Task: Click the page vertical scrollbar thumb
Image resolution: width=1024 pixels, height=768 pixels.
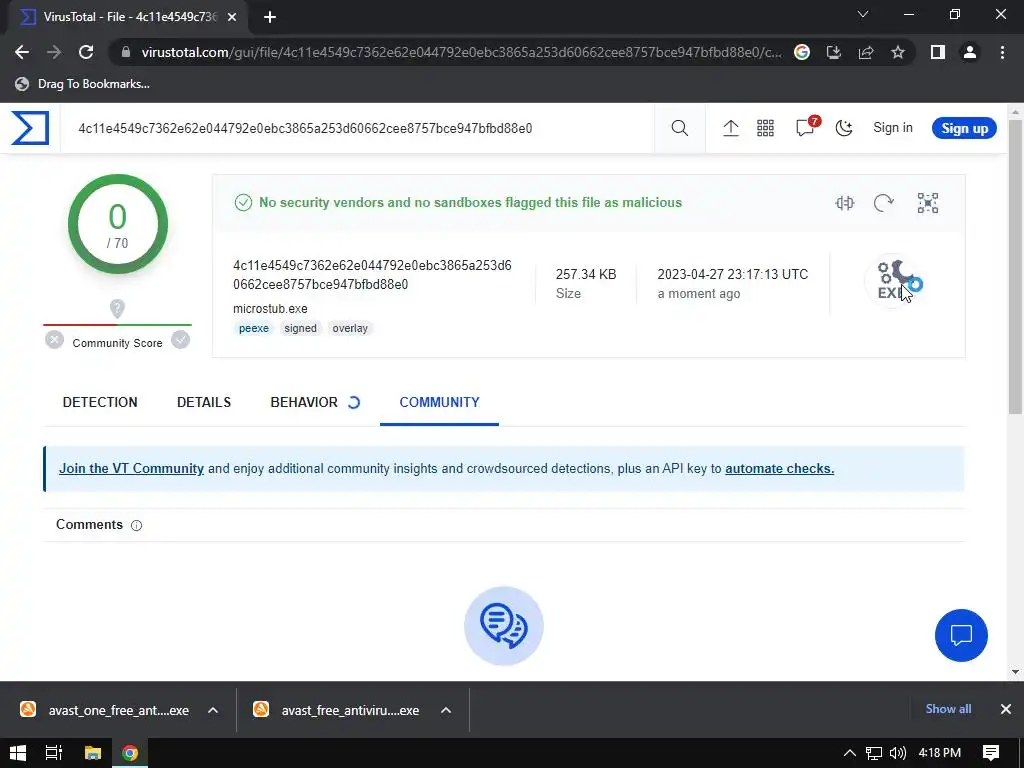Action: point(1016,266)
